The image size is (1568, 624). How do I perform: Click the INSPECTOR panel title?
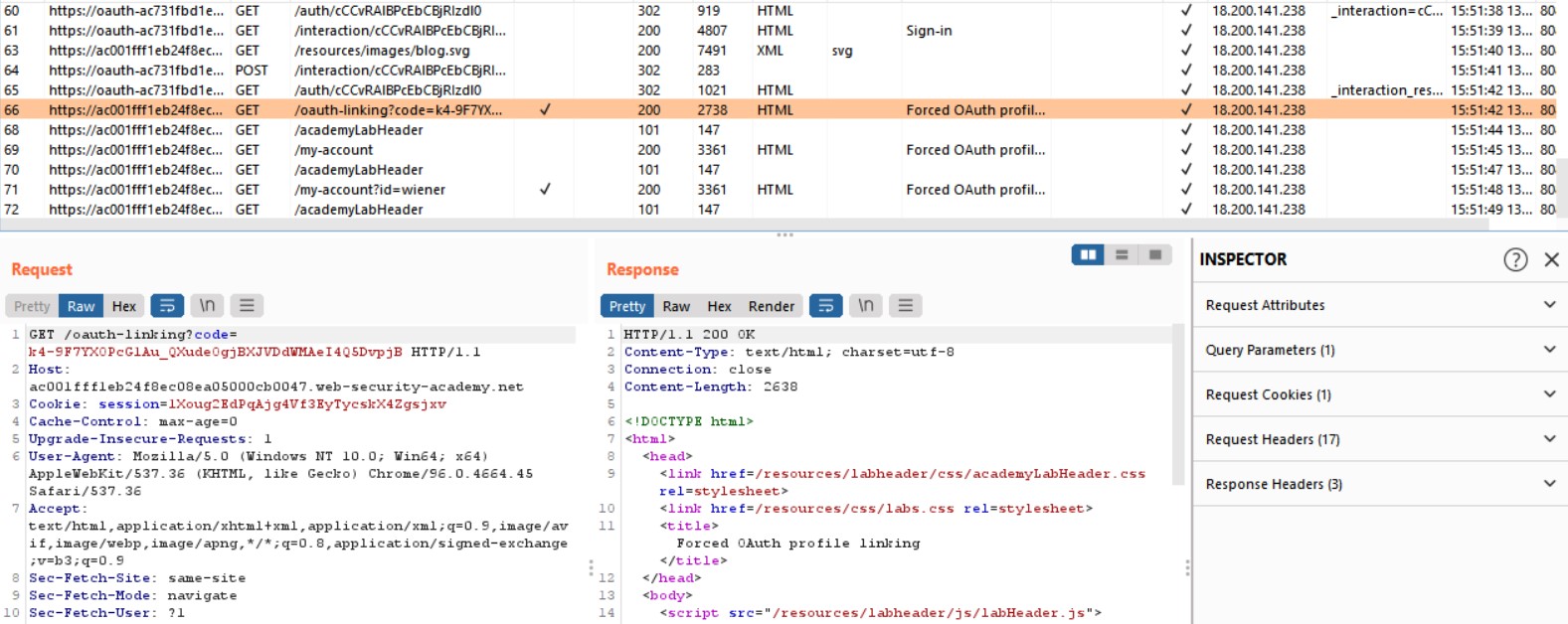(1243, 259)
